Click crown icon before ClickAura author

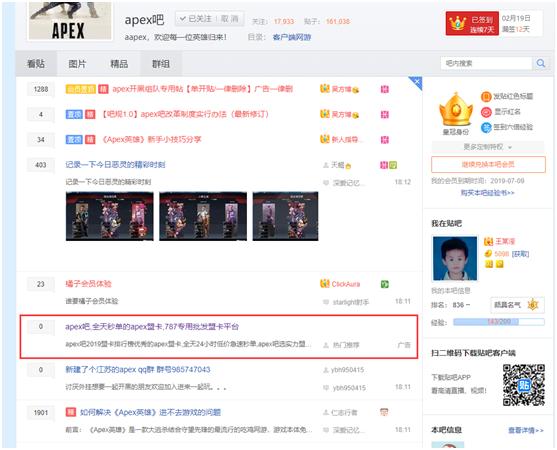[325, 283]
